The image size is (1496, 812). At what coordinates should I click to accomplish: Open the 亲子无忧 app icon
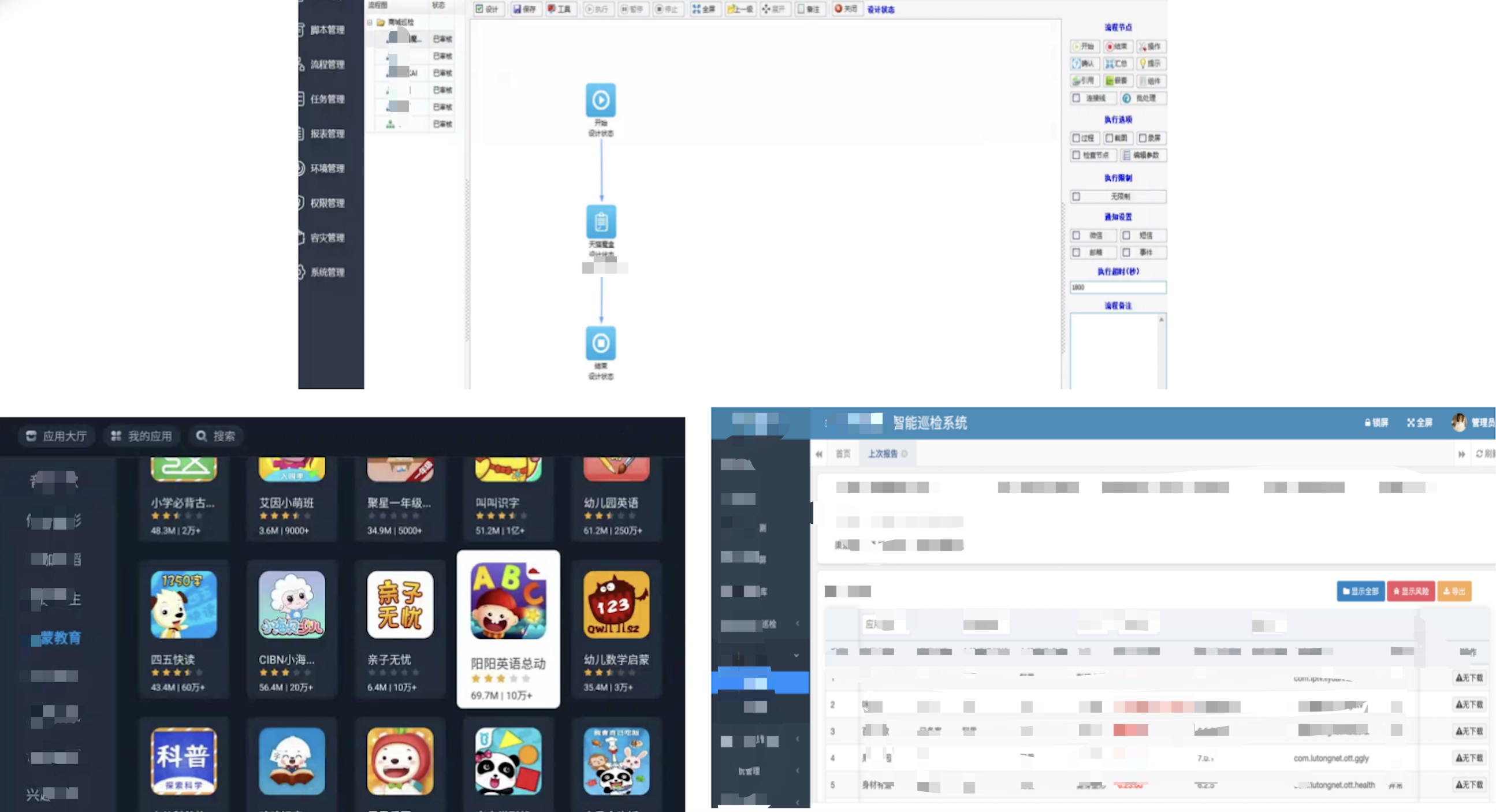(400, 605)
